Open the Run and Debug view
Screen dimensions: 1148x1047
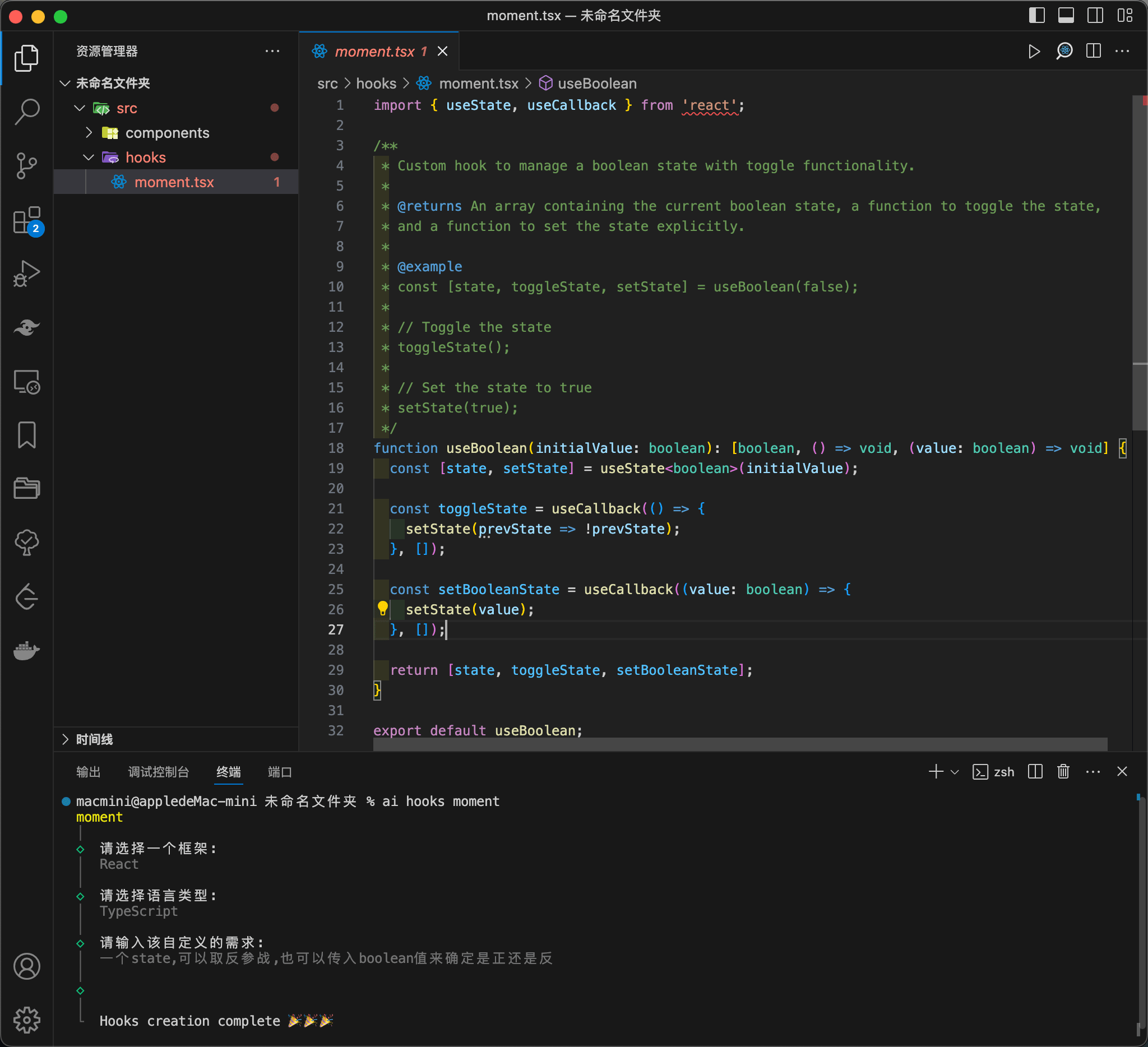(27, 274)
